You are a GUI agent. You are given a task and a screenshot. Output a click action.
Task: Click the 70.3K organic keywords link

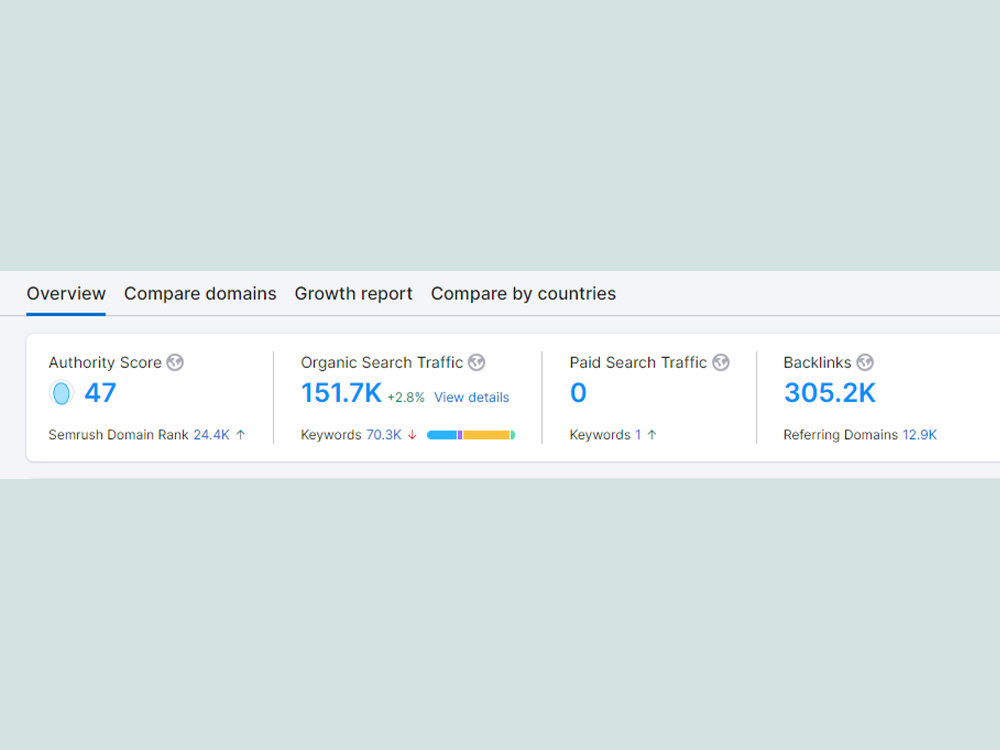[x=383, y=435]
